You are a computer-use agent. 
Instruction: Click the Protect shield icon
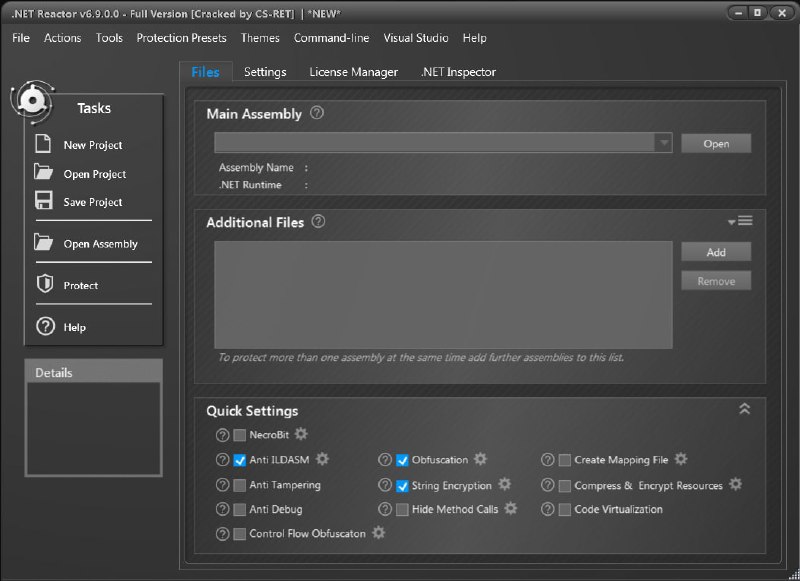click(x=45, y=284)
